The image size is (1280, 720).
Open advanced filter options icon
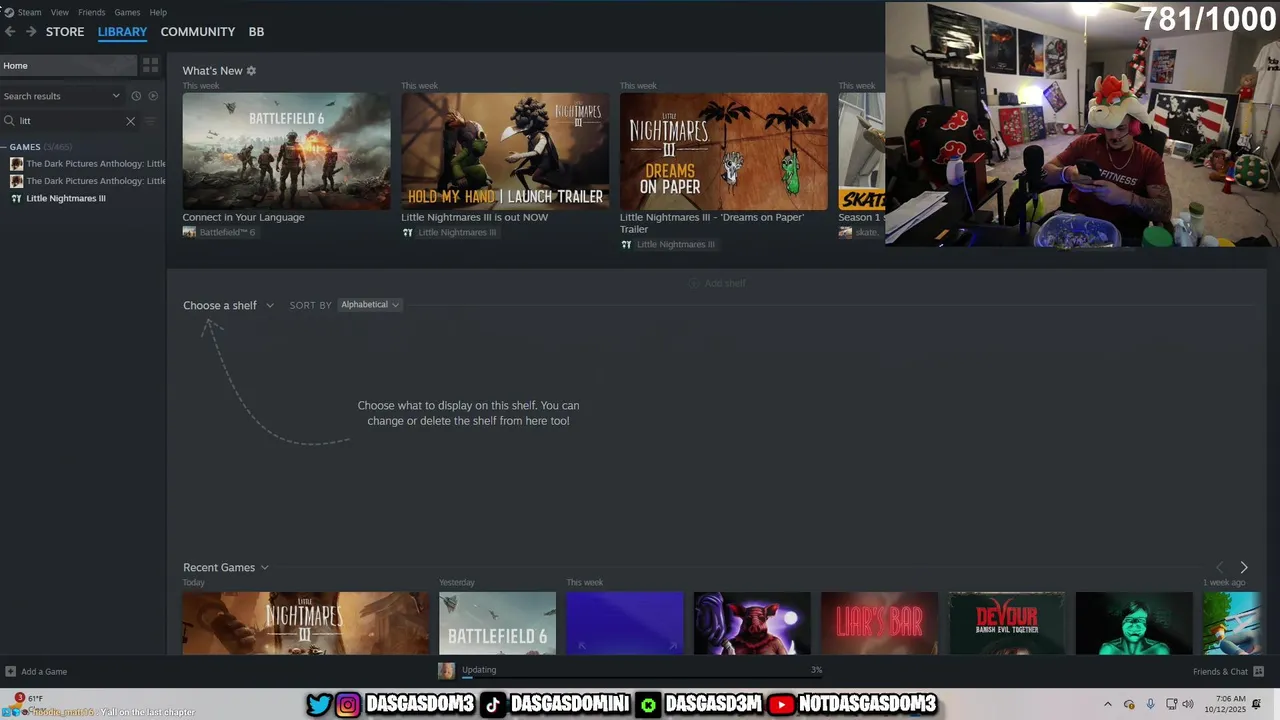[151, 121]
